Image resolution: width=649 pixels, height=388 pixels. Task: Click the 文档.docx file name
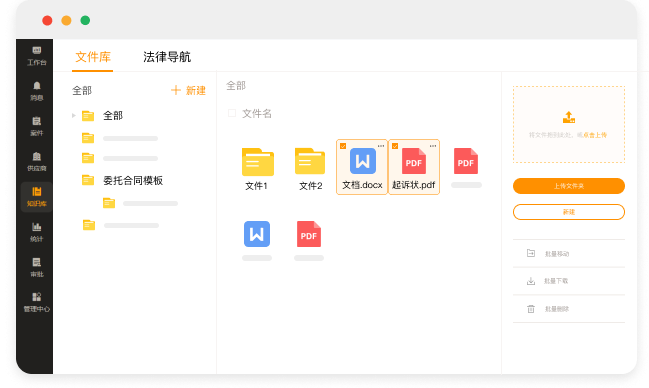pos(362,185)
